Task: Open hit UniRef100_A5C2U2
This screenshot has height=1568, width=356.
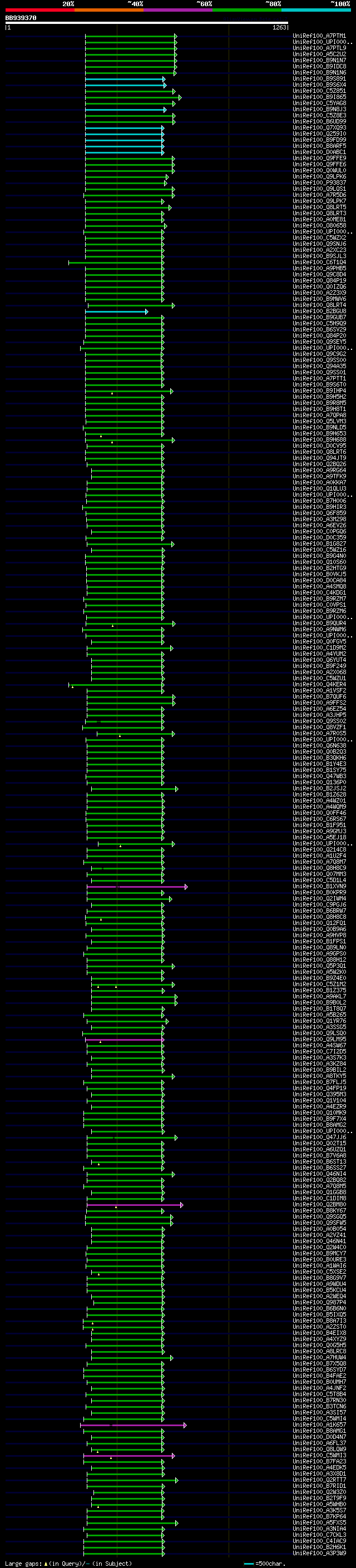Action: [x=319, y=54]
